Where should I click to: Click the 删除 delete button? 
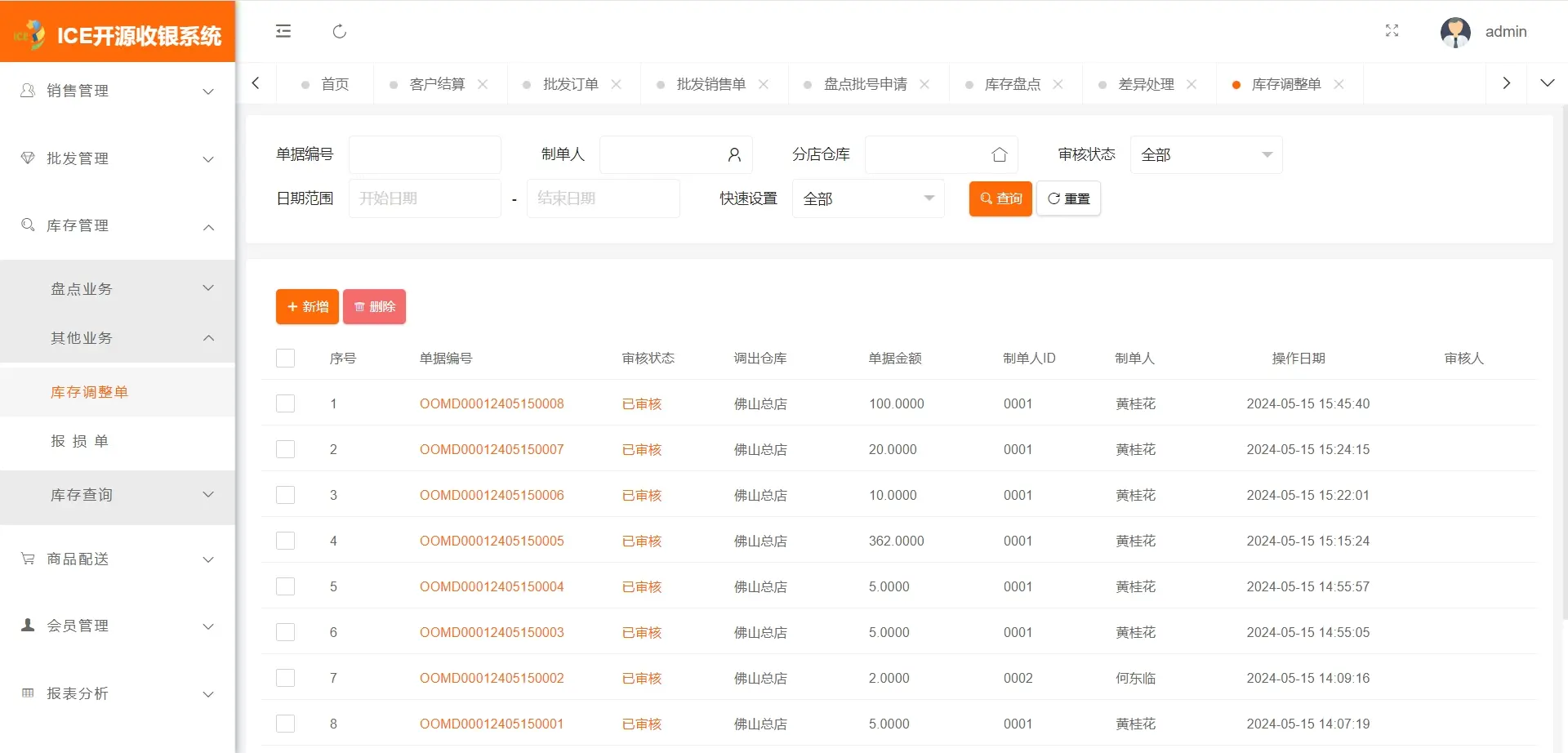[374, 306]
